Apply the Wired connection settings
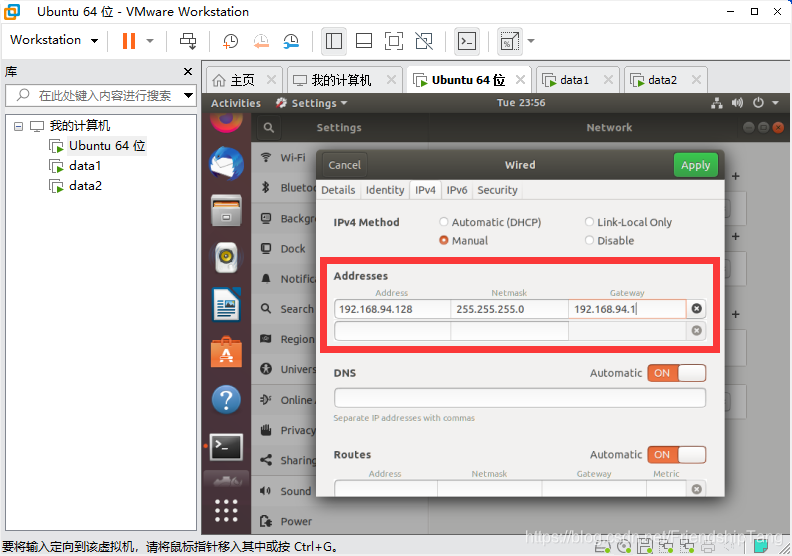792x556 pixels. [696, 165]
